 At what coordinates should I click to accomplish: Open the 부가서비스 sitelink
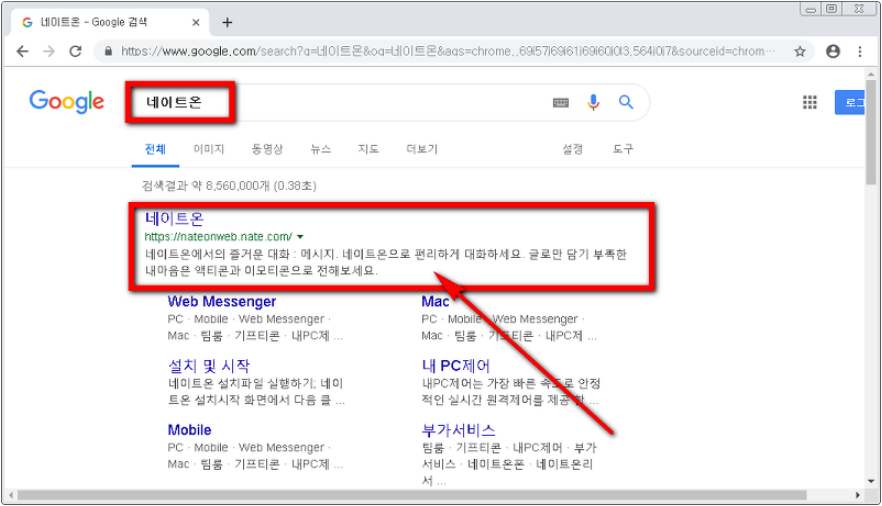click(458, 430)
